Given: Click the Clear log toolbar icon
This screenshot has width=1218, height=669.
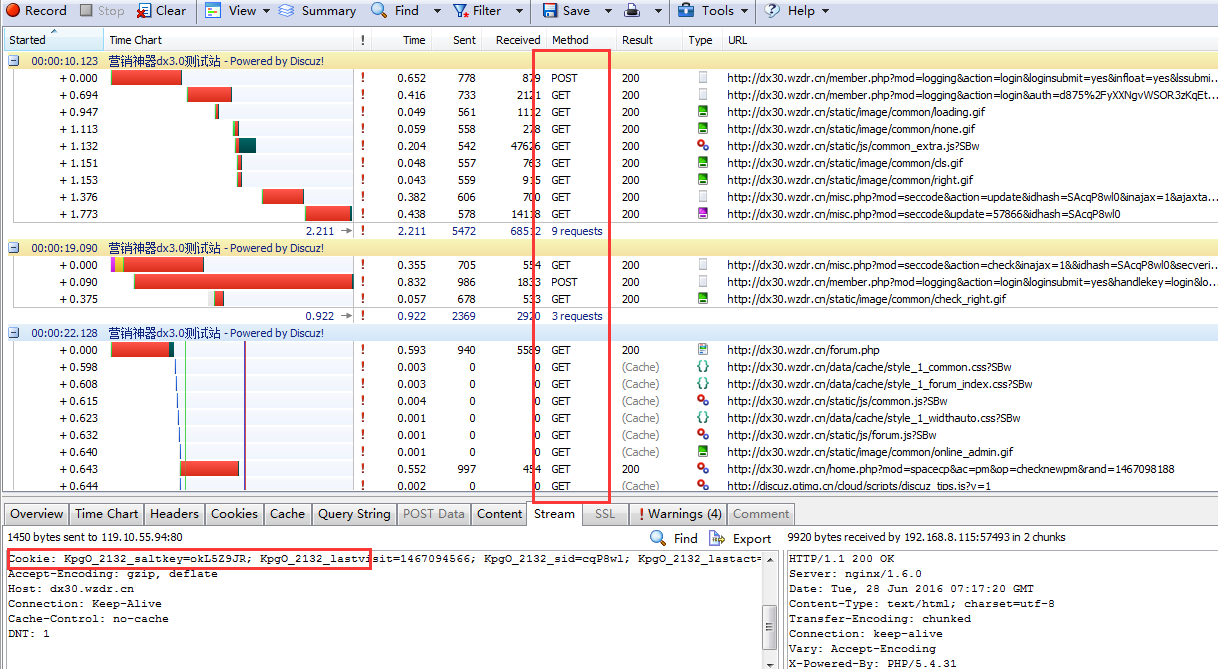Looking at the screenshot, I should (145, 11).
